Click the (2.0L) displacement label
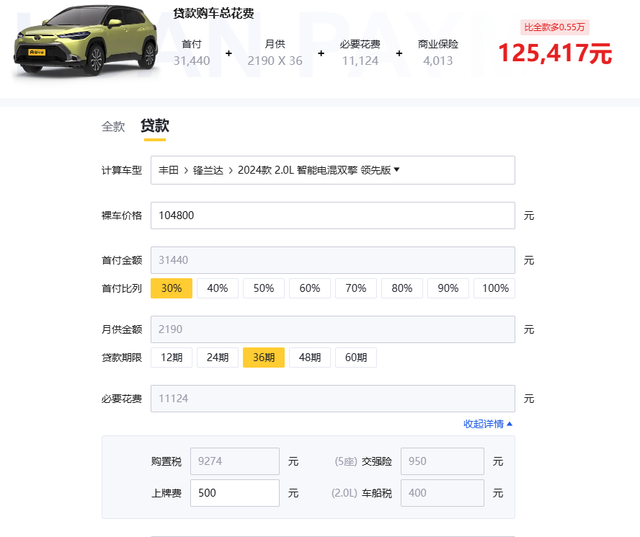Image resolution: width=640 pixels, height=537 pixels. tap(344, 493)
